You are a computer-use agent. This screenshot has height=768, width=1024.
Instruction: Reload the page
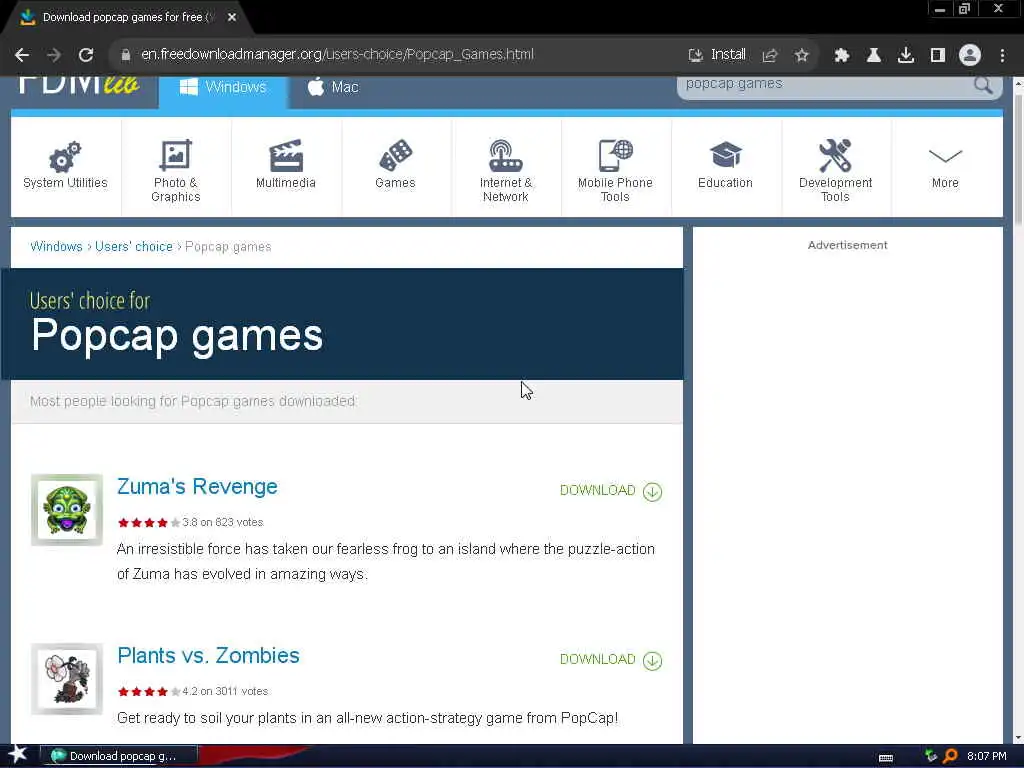coord(86,55)
